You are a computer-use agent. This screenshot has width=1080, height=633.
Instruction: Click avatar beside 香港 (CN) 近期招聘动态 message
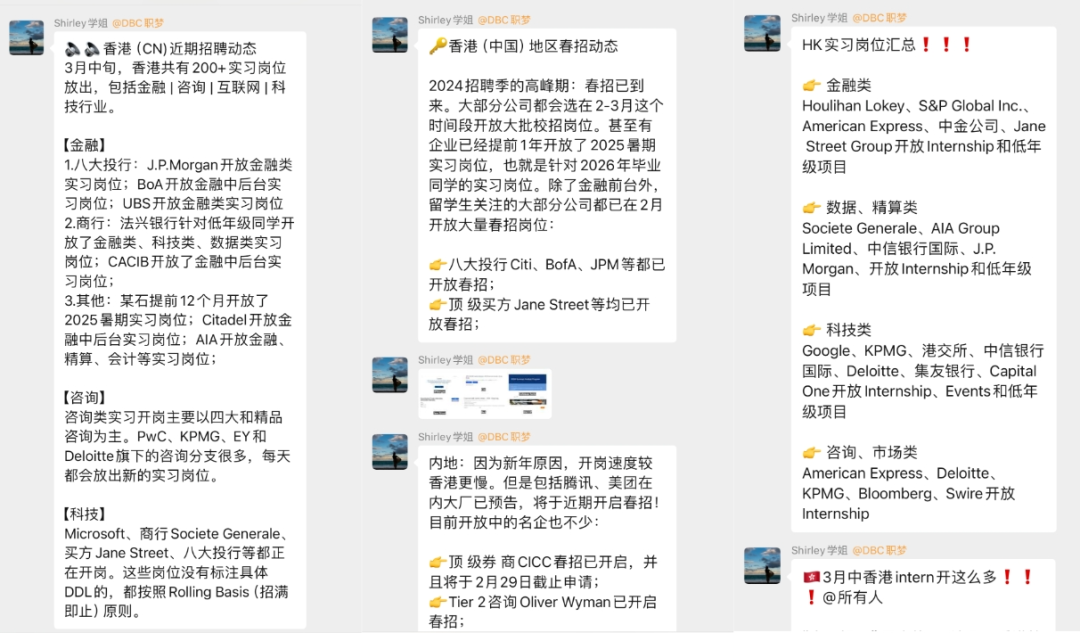[x=26, y=38]
